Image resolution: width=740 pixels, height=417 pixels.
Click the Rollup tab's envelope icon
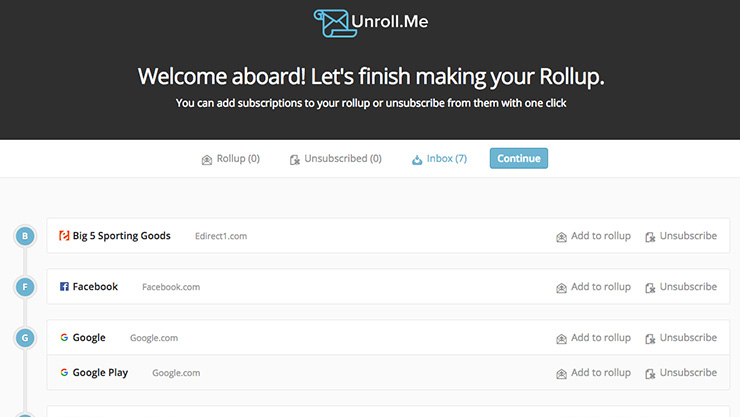(x=207, y=159)
